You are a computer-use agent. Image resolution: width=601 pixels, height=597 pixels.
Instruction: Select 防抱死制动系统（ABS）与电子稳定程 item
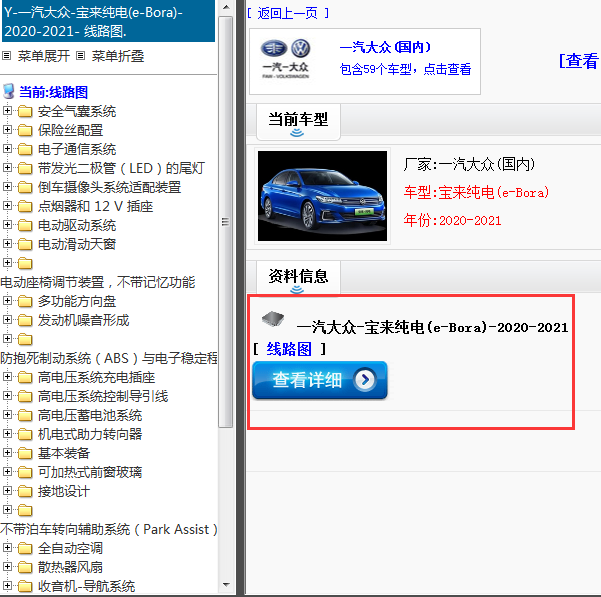pos(109,358)
